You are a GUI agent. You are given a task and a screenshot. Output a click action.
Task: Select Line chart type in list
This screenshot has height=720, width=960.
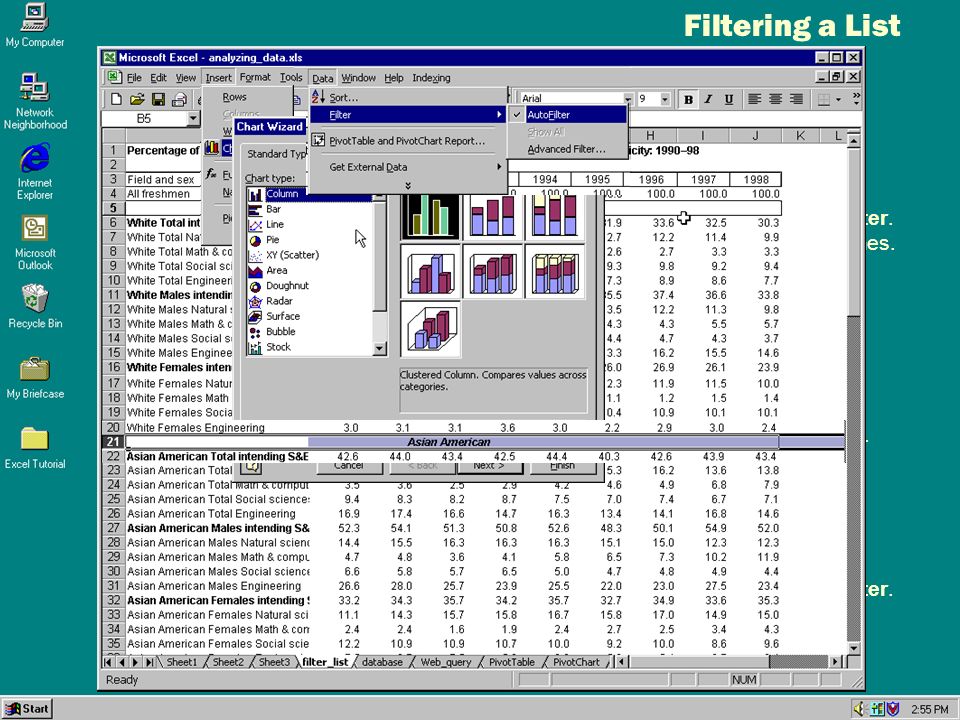coord(274,224)
